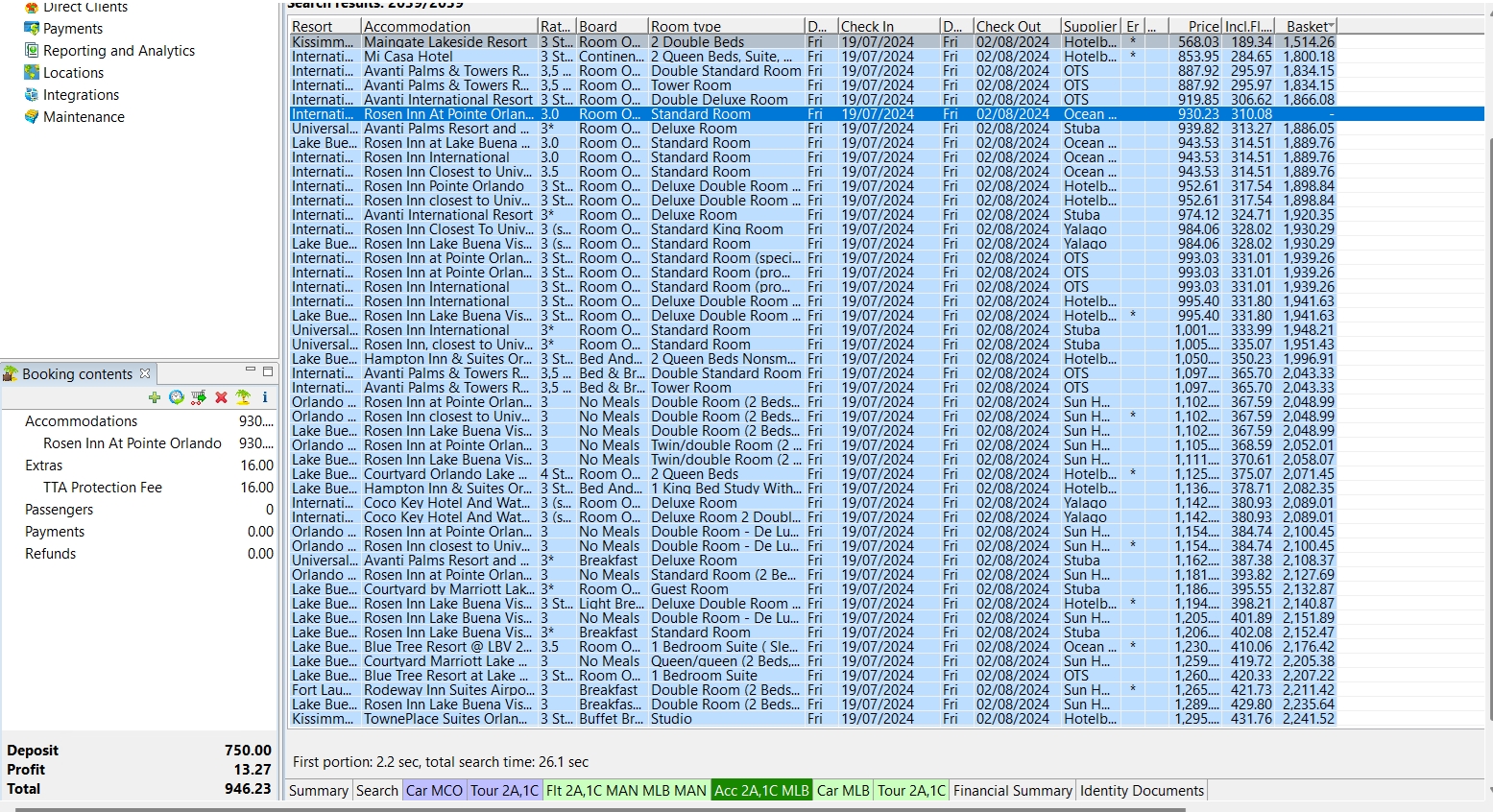The width and height of the screenshot is (1493, 812).
Task: Switch to the Search tab
Action: (377, 791)
